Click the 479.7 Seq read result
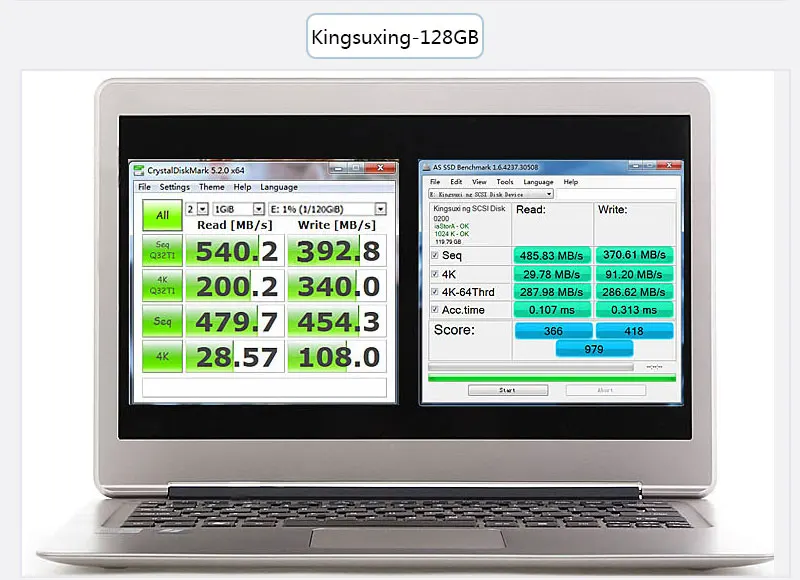The height and width of the screenshot is (580, 800). (x=235, y=321)
